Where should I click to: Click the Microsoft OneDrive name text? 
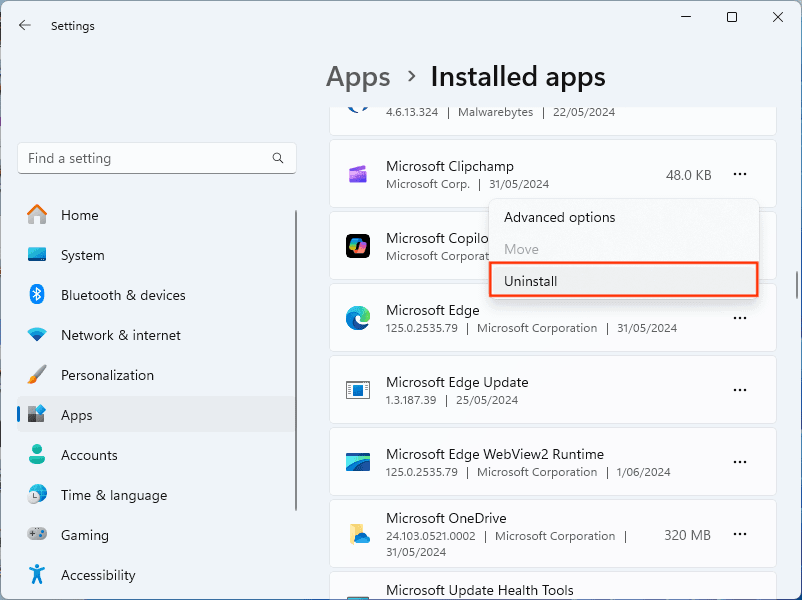[x=446, y=518]
